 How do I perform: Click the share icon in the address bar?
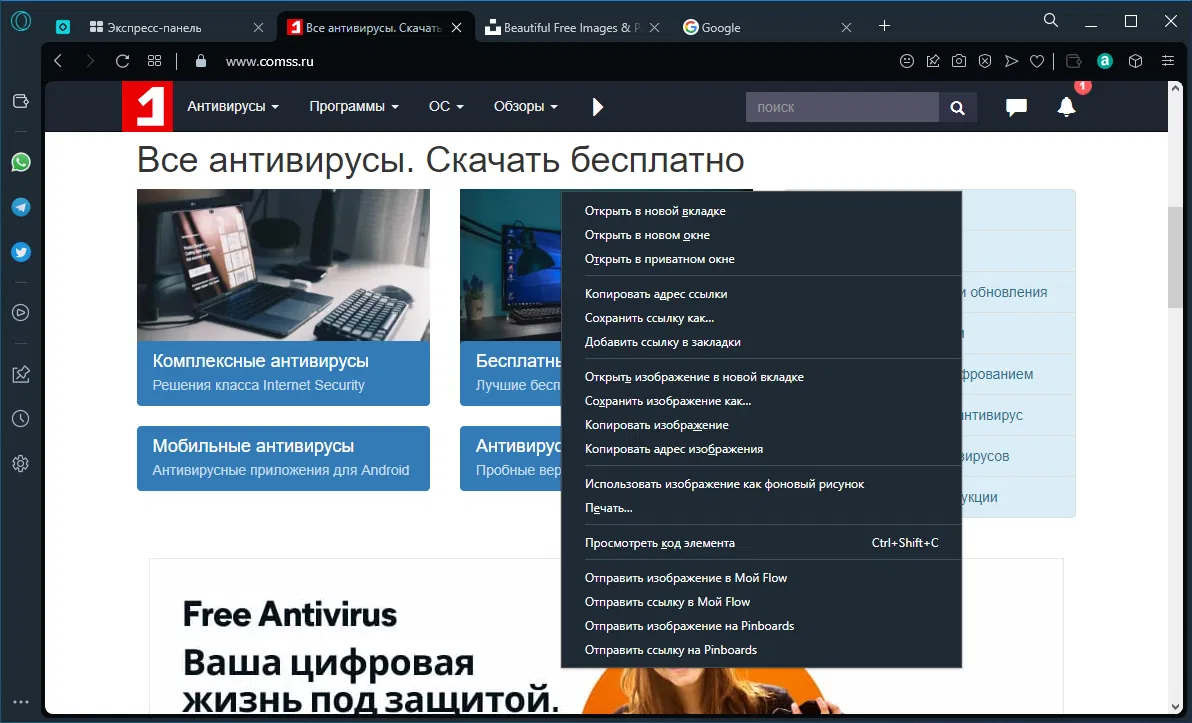(933, 61)
